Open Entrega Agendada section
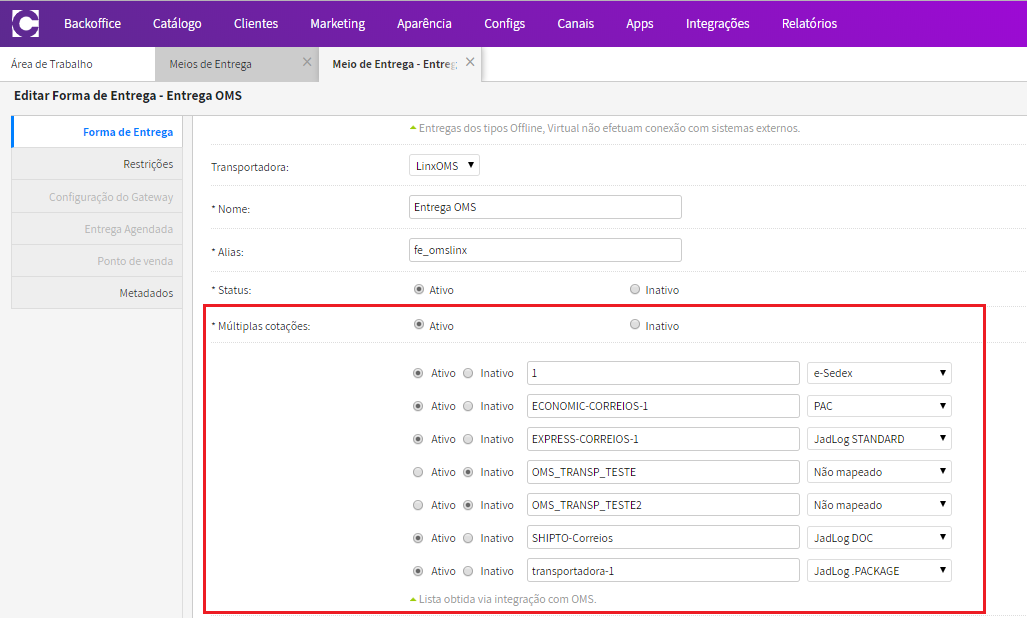 tap(97, 228)
